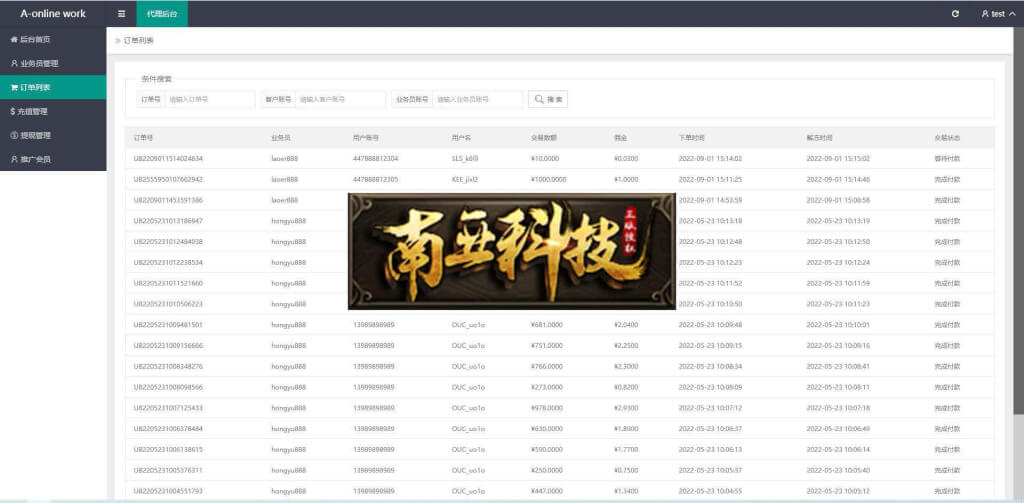Click amount ¥447.0000
This screenshot has height=503, width=1024.
click(547, 491)
